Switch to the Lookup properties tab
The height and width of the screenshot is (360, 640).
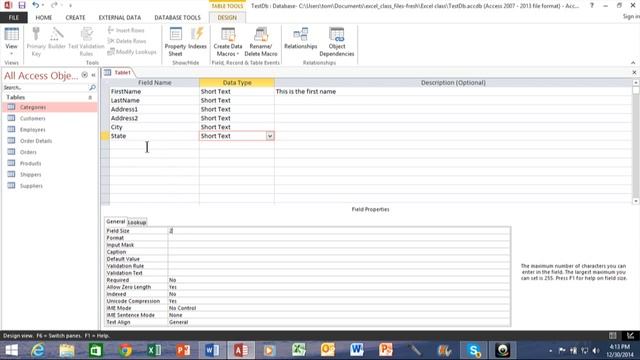click(137, 222)
